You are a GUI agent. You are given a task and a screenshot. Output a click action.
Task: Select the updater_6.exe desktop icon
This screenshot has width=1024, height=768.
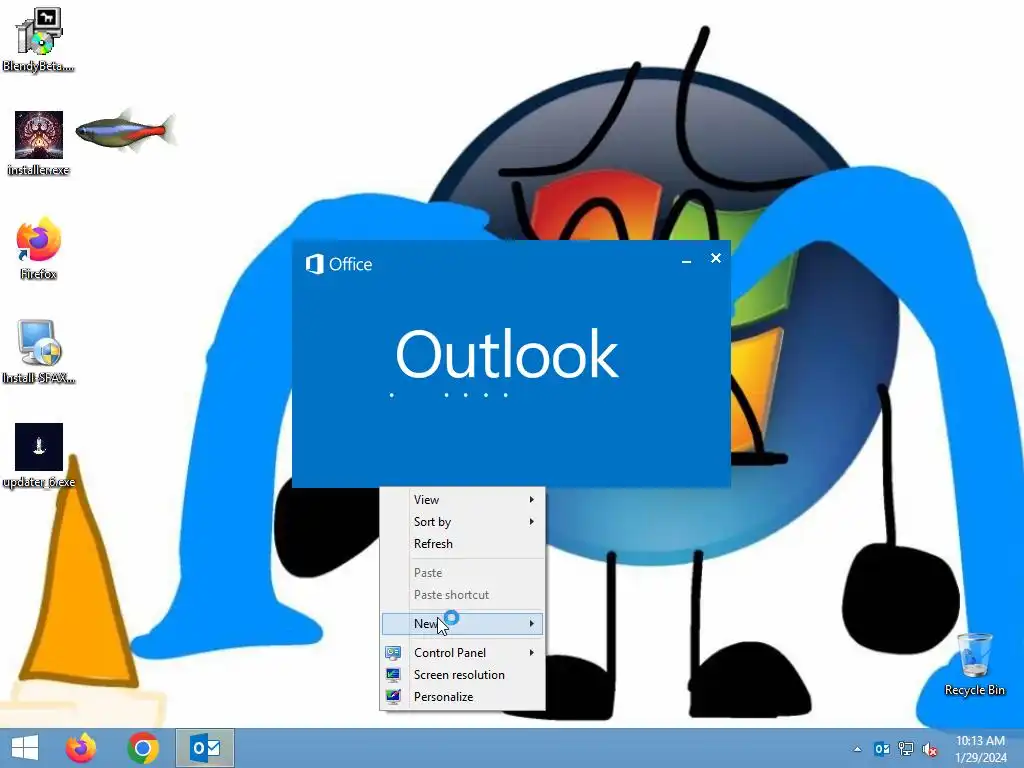pos(39,456)
